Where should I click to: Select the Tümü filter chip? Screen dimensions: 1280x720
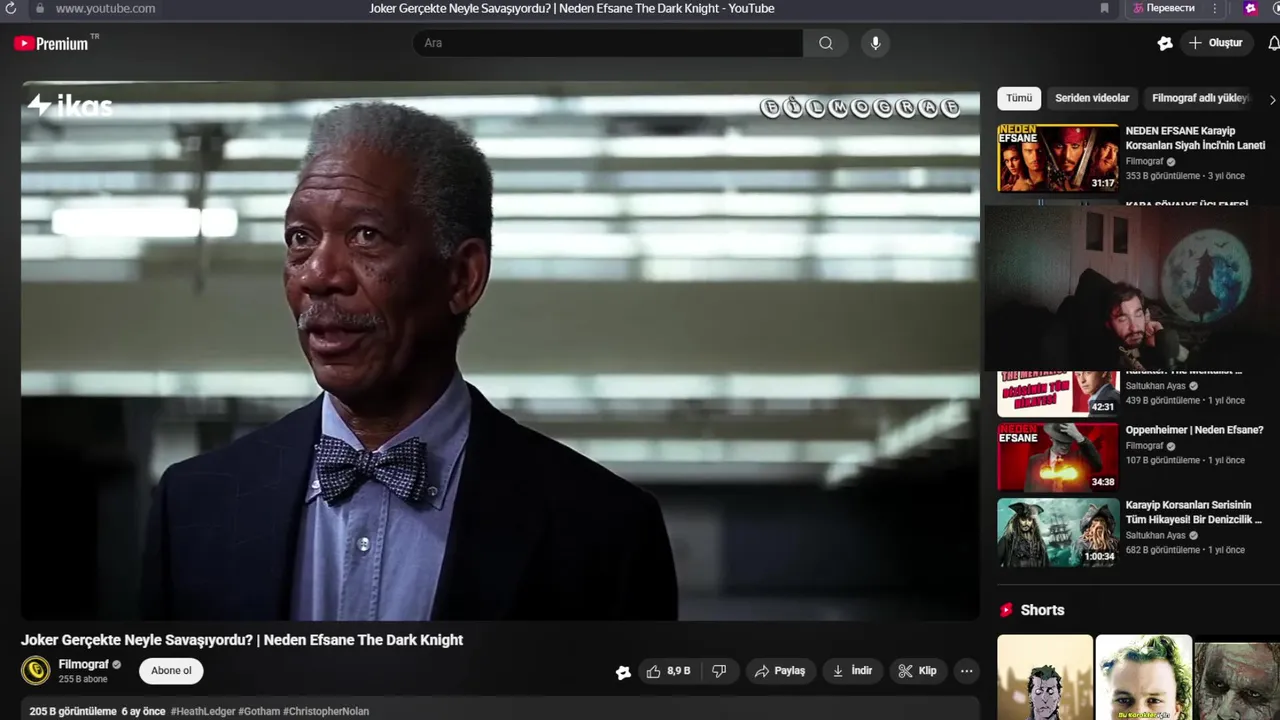[1019, 98]
